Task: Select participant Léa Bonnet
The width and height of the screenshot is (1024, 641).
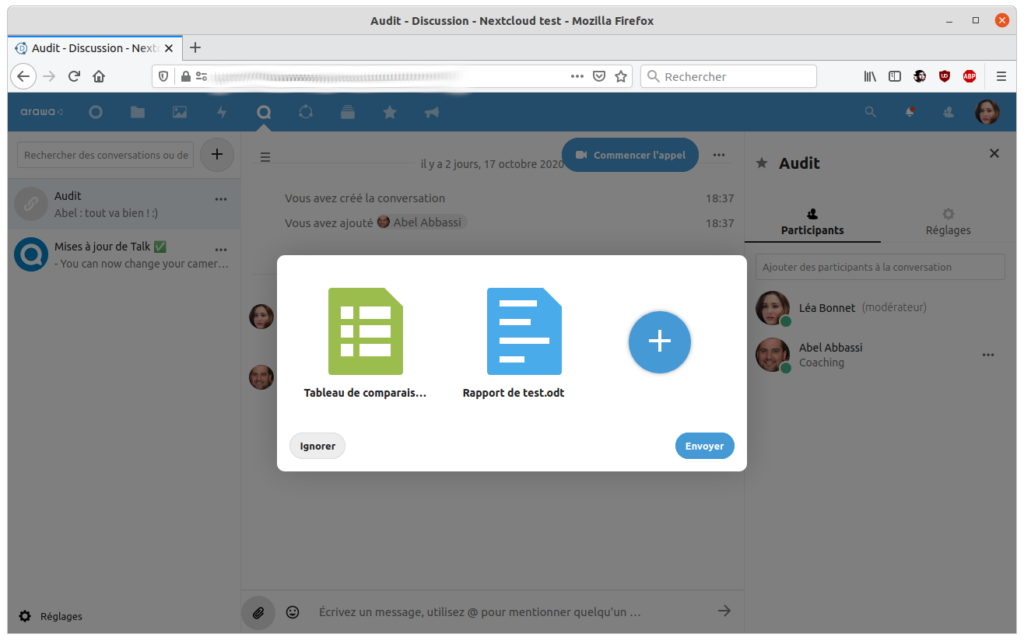Action: pyautogui.click(x=880, y=307)
